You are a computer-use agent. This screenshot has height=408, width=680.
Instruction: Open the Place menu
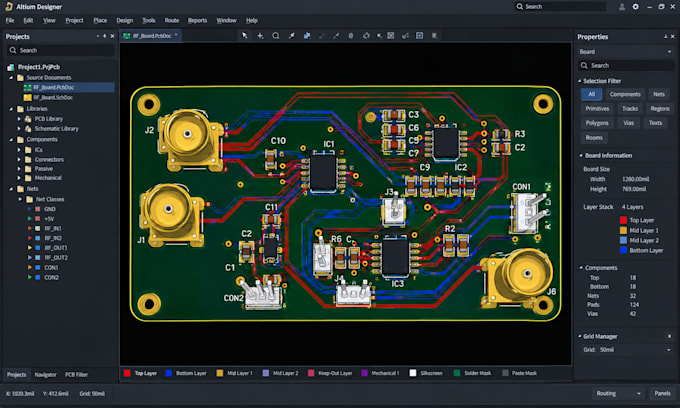100,20
